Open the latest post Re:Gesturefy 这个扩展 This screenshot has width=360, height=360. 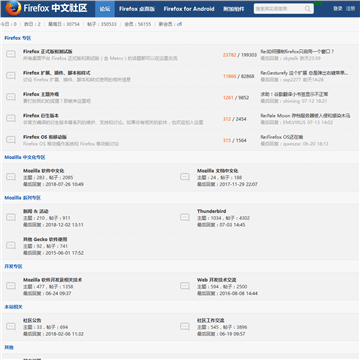click(x=304, y=73)
